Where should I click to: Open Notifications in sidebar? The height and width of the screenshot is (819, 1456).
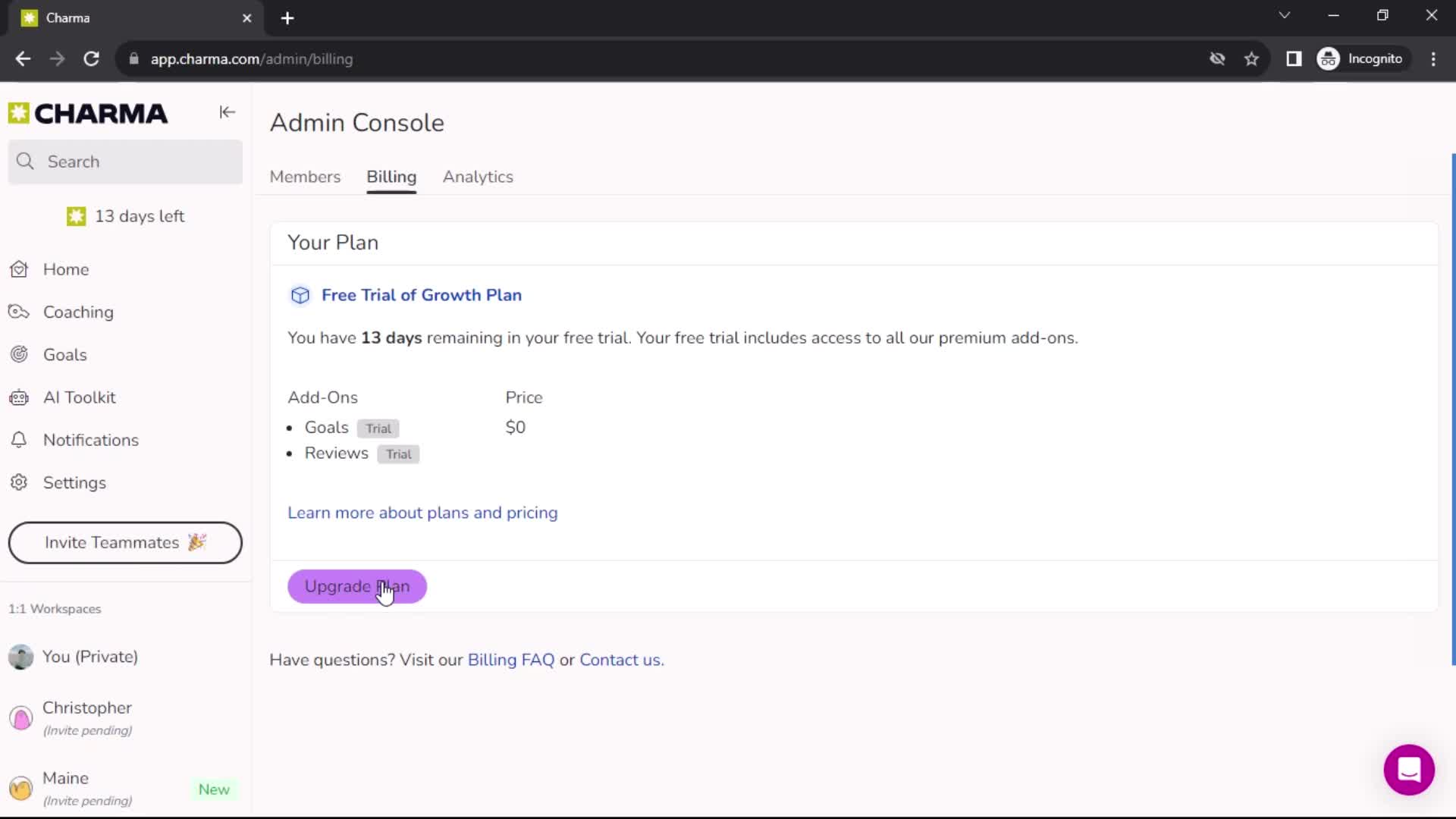coord(91,440)
